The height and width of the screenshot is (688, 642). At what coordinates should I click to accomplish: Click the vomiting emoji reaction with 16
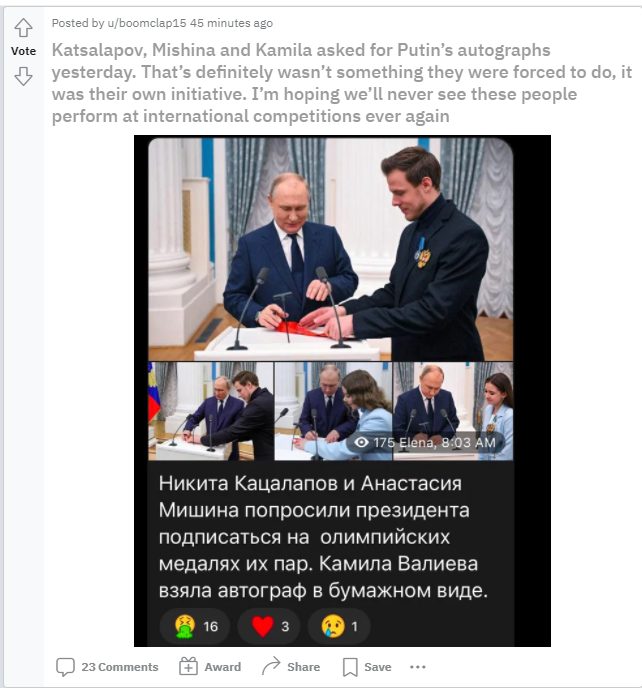pos(194,626)
